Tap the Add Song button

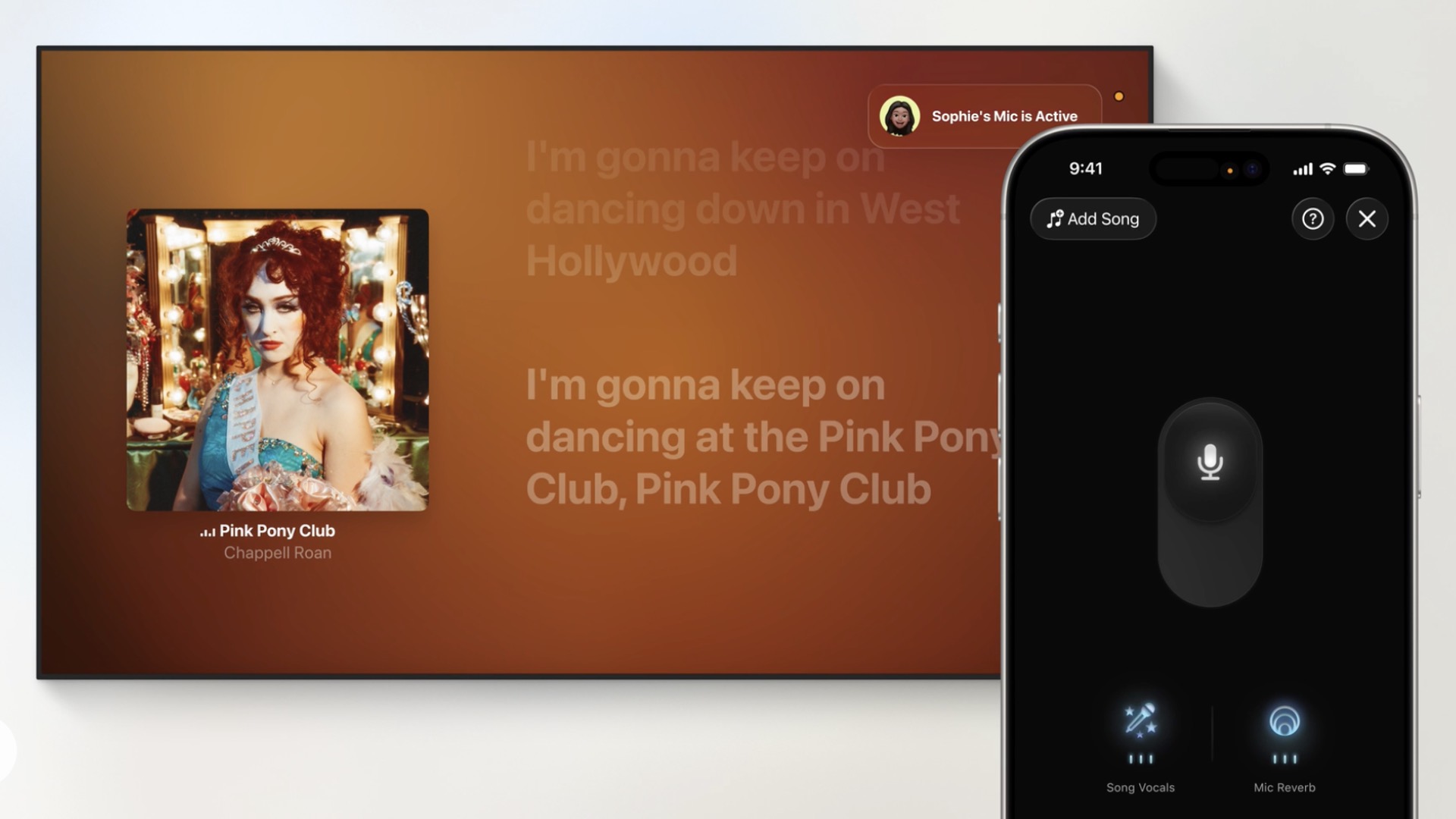1093,219
